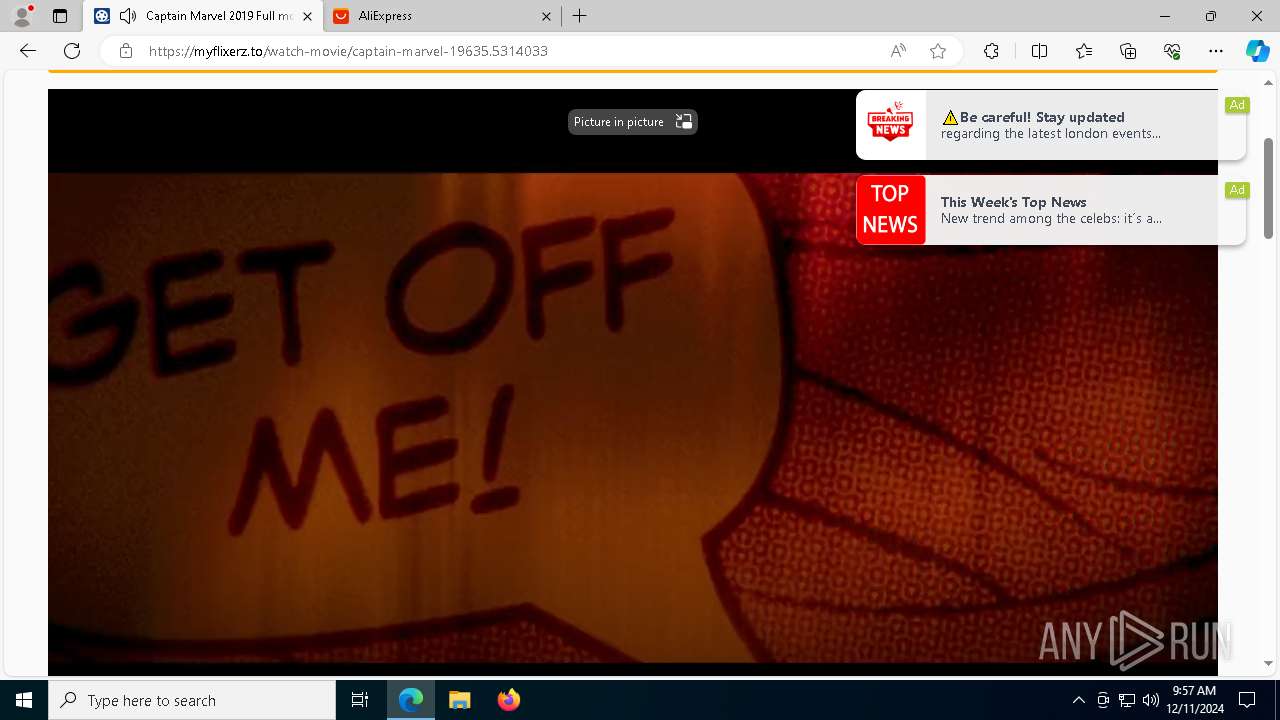Switch to the Captain Marvel 2019 tab
The image size is (1280, 720).
(203, 16)
